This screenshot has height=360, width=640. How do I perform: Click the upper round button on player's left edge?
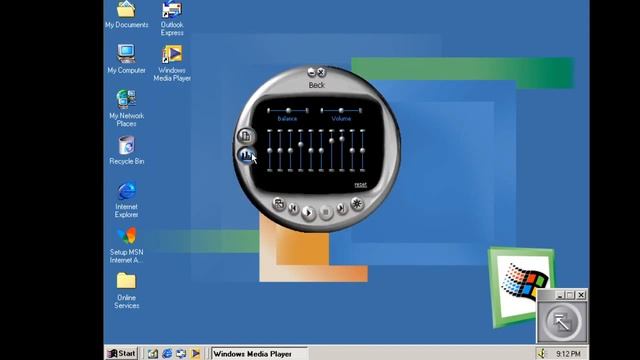(x=245, y=136)
